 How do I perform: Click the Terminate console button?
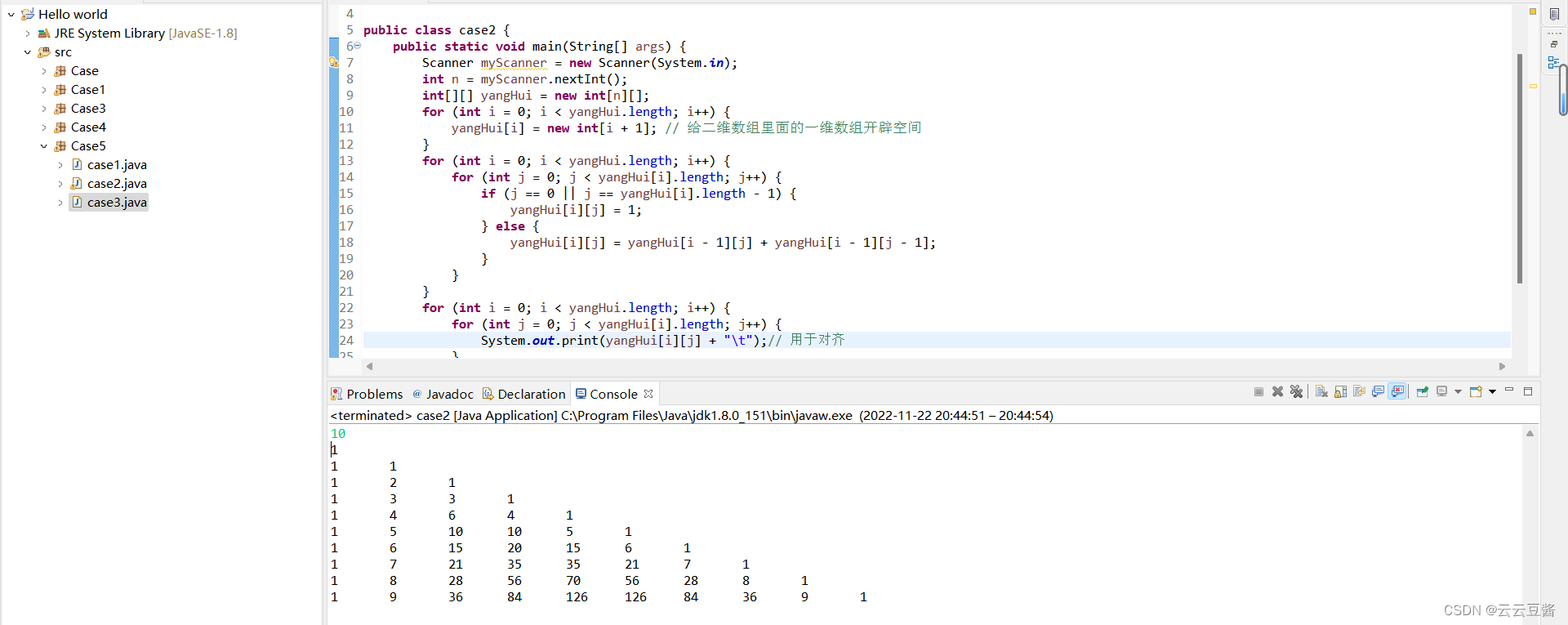pos(1258,392)
